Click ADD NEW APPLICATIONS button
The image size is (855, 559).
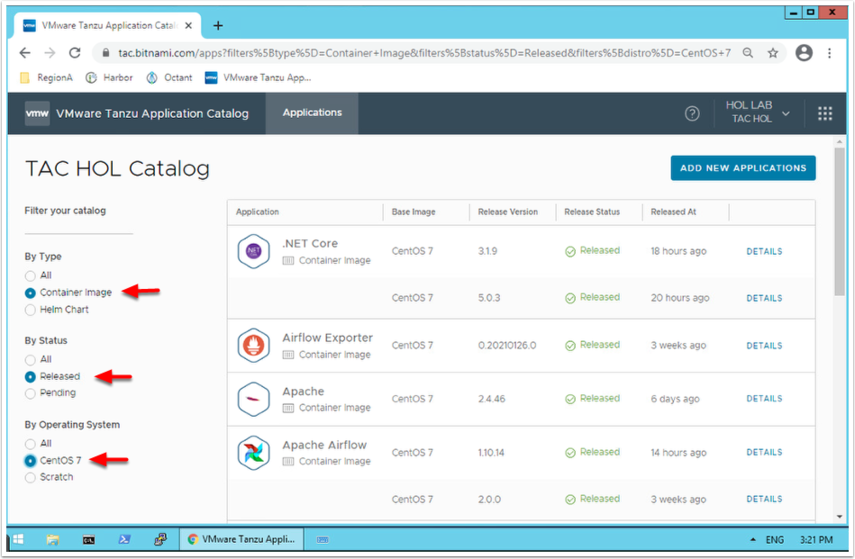743,168
